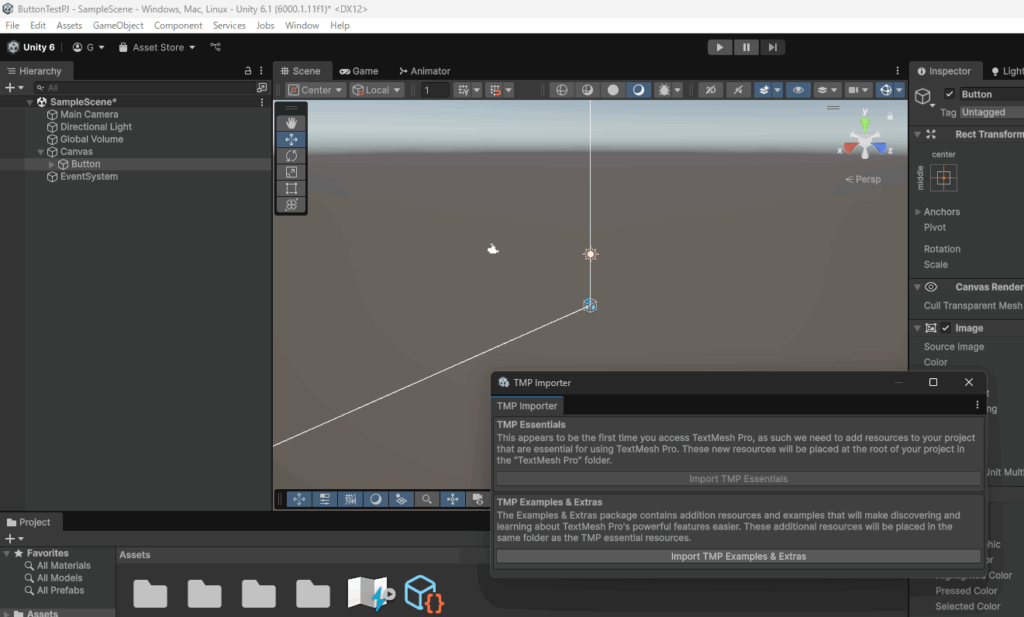Viewport: 1024px width, 617px height.
Task: Open the Component menu
Action: (x=178, y=25)
